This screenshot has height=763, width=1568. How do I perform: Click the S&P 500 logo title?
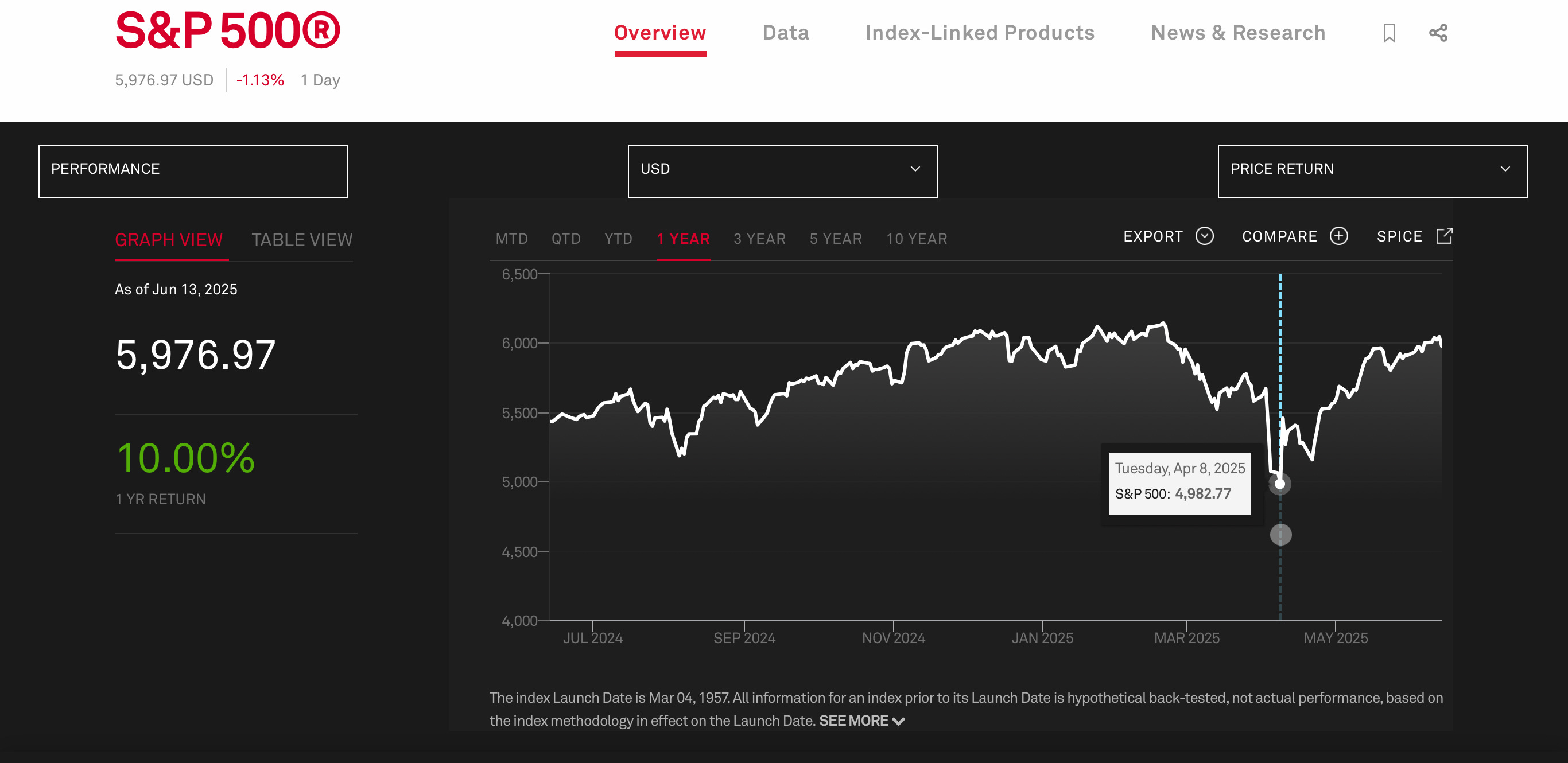(x=227, y=30)
